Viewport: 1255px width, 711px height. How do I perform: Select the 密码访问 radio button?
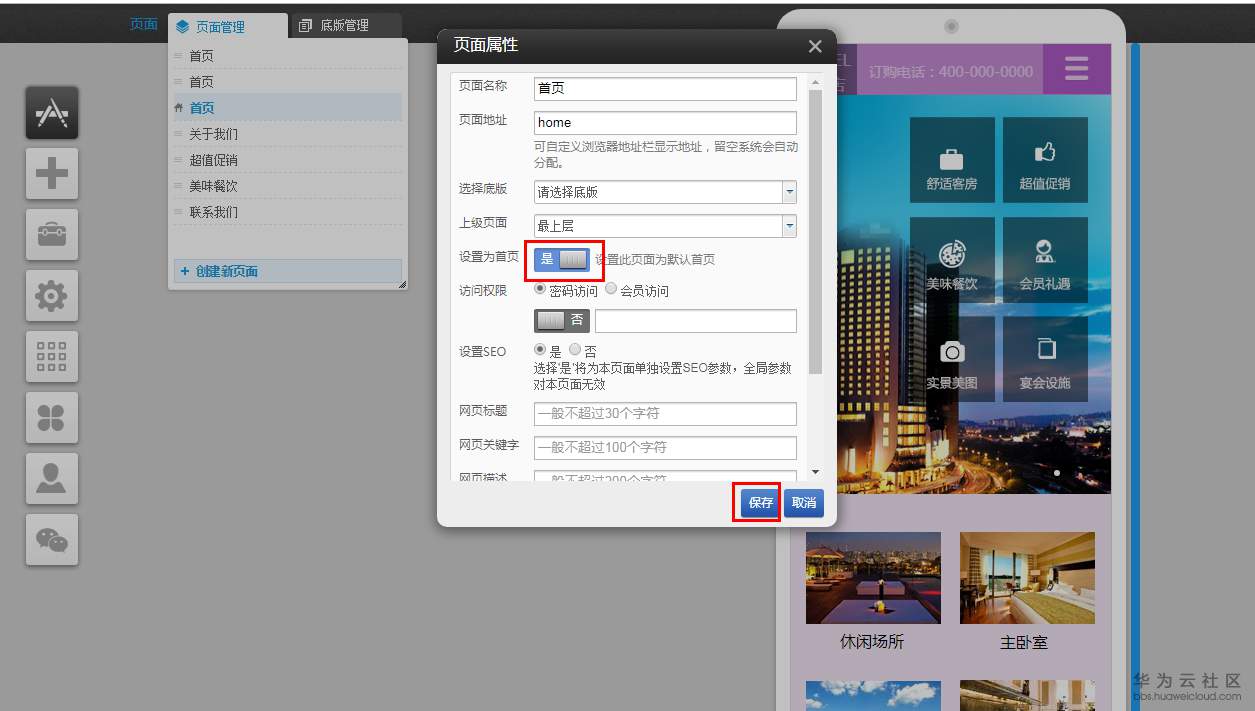(541, 289)
